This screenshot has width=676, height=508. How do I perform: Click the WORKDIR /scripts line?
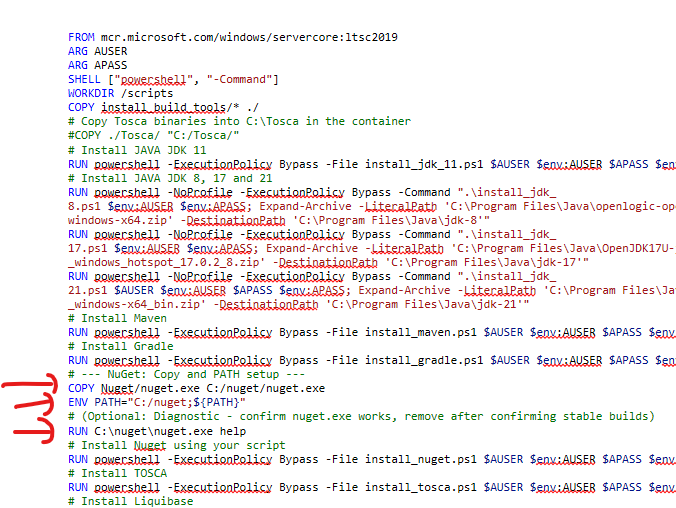click(120, 93)
